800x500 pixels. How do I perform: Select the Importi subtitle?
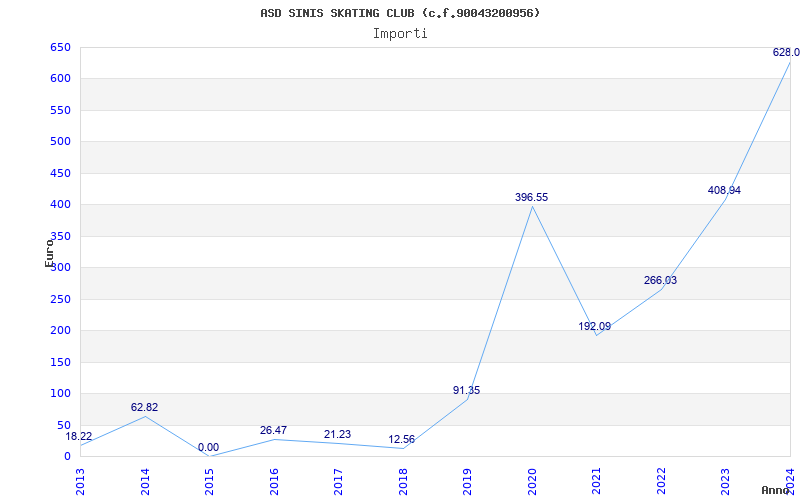(x=400, y=34)
